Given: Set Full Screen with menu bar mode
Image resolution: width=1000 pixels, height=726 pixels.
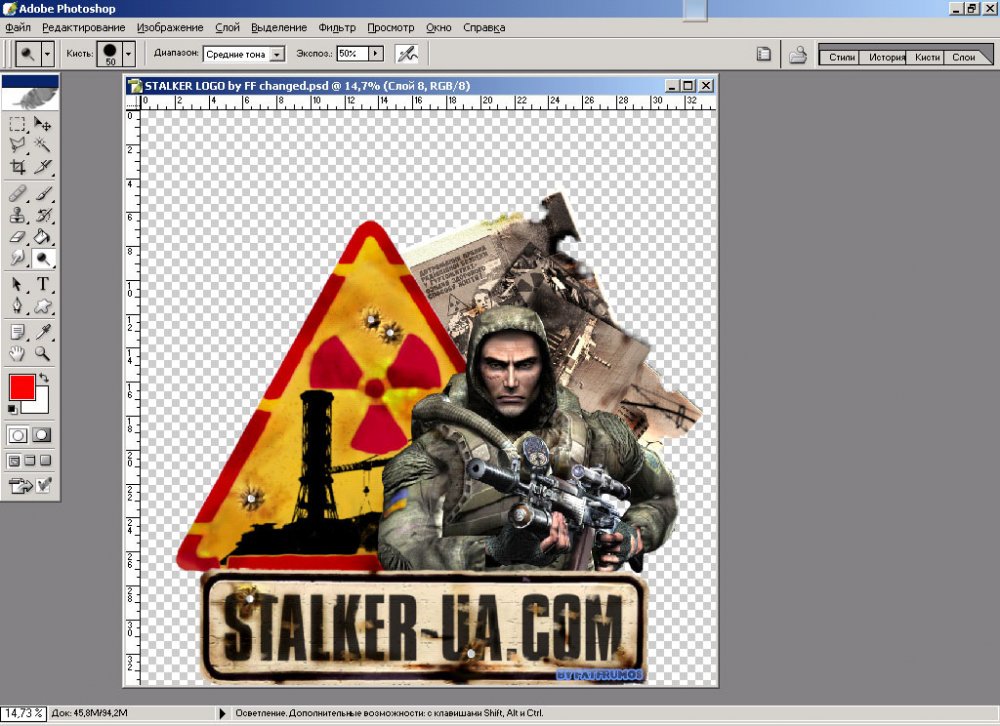Looking at the screenshot, I should pyautogui.click(x=30, y=461).
